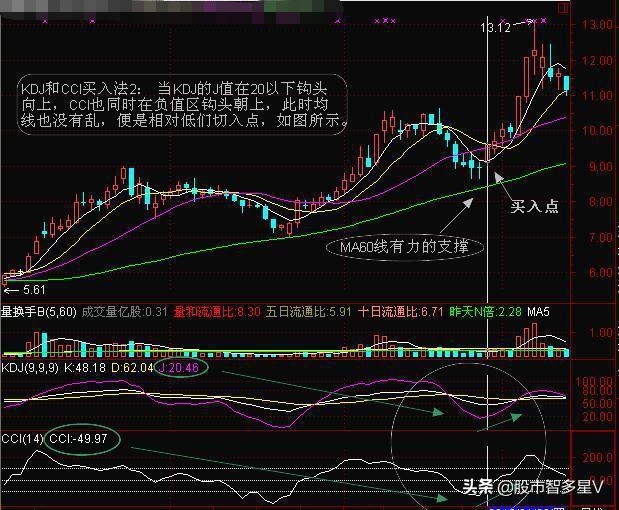This screenshot has width=619, height=510.
Task: Click the 100.00 KDJ axis label
Action: [x=594, y=382]
